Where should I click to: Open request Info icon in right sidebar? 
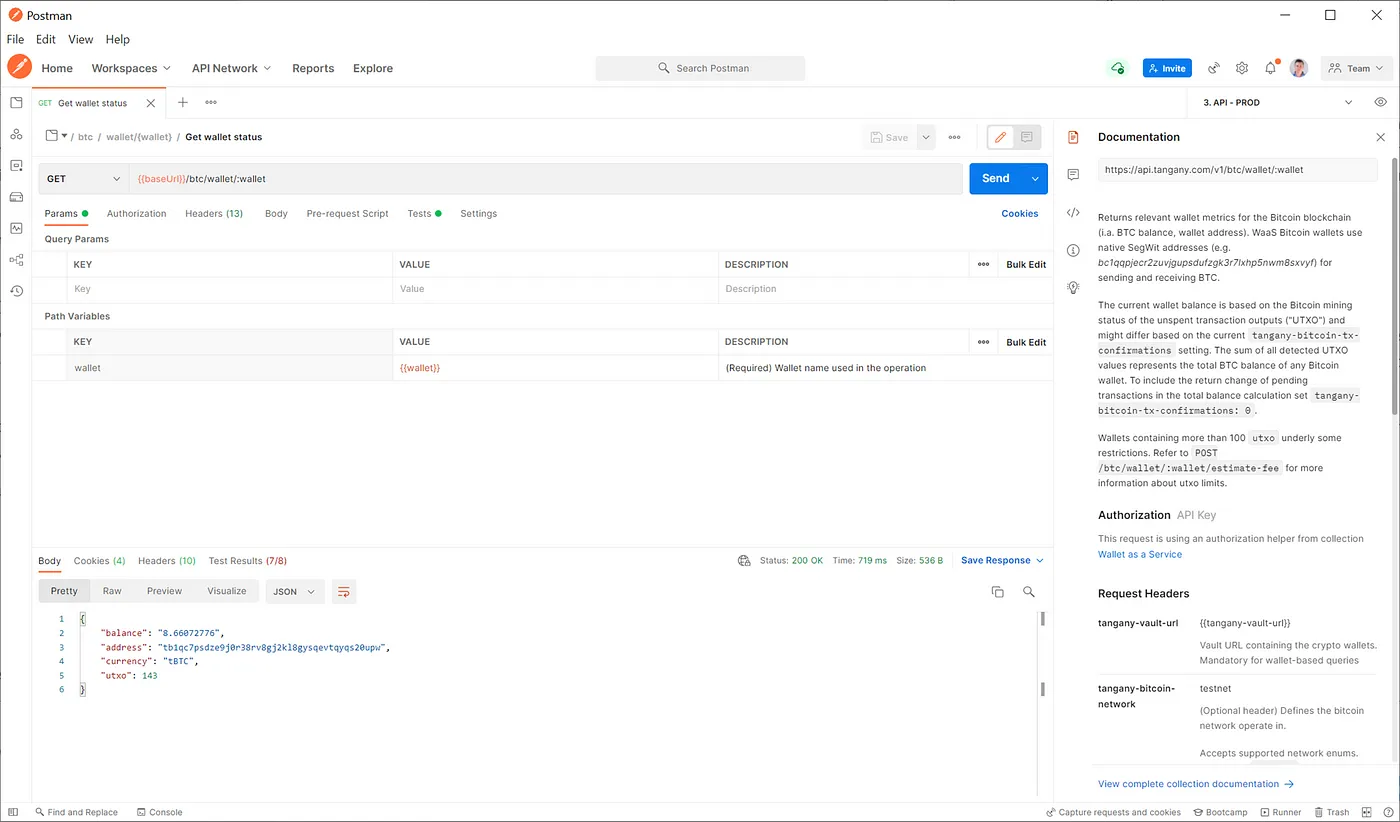pos(1073,250)
